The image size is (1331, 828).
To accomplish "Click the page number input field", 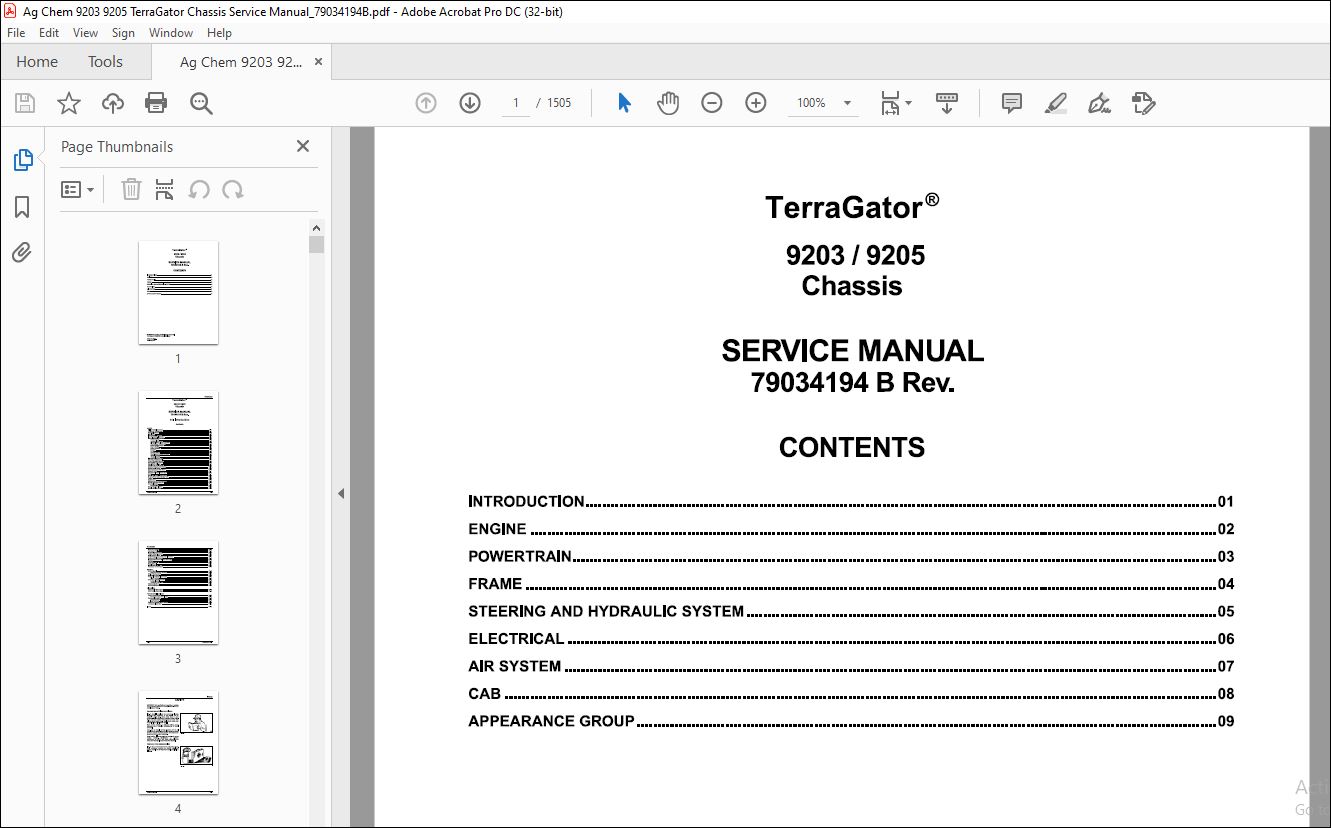I will pyautogui.click(x=516, y=103).
